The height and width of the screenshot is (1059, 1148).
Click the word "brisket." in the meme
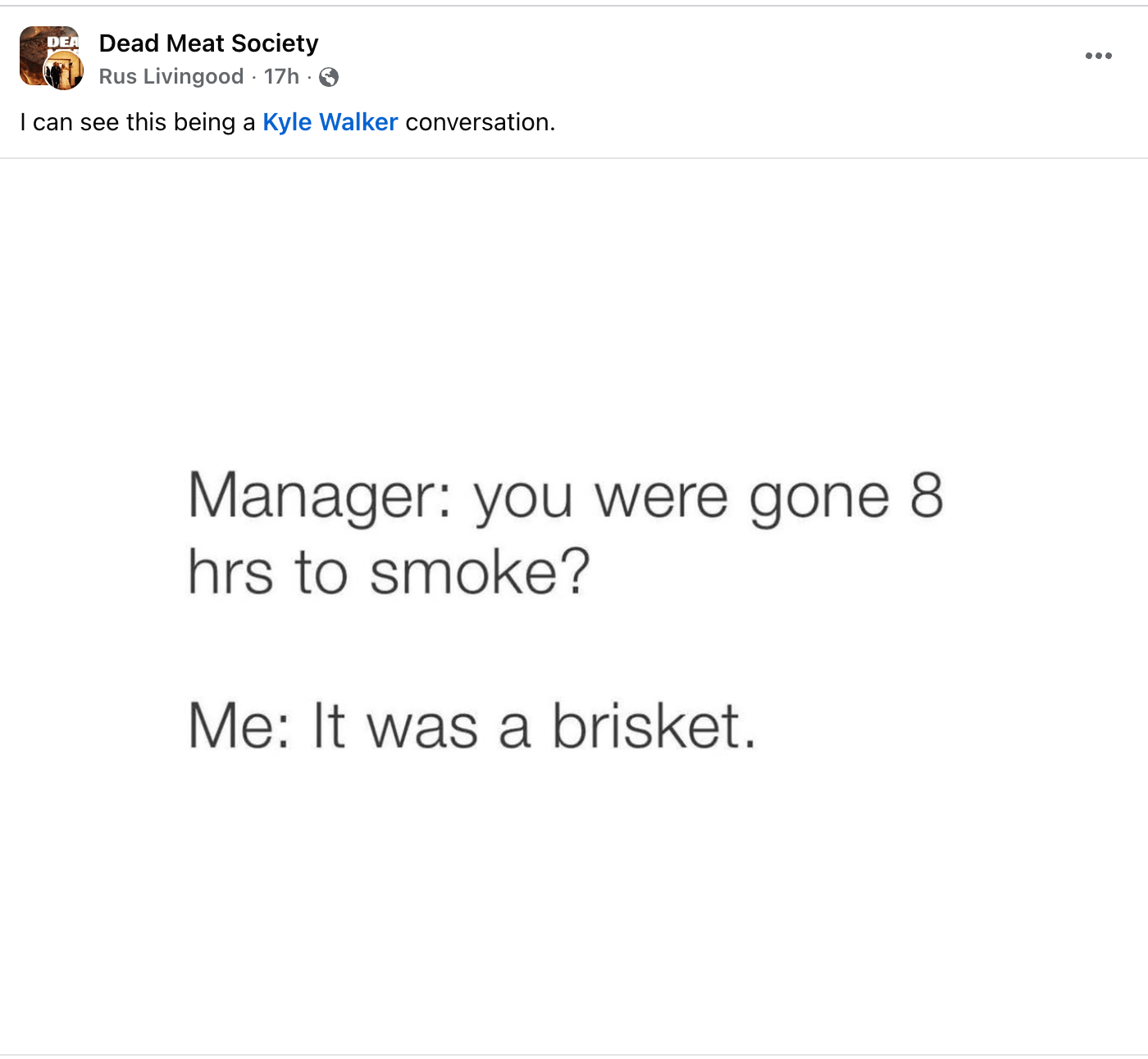coord(654,726)
